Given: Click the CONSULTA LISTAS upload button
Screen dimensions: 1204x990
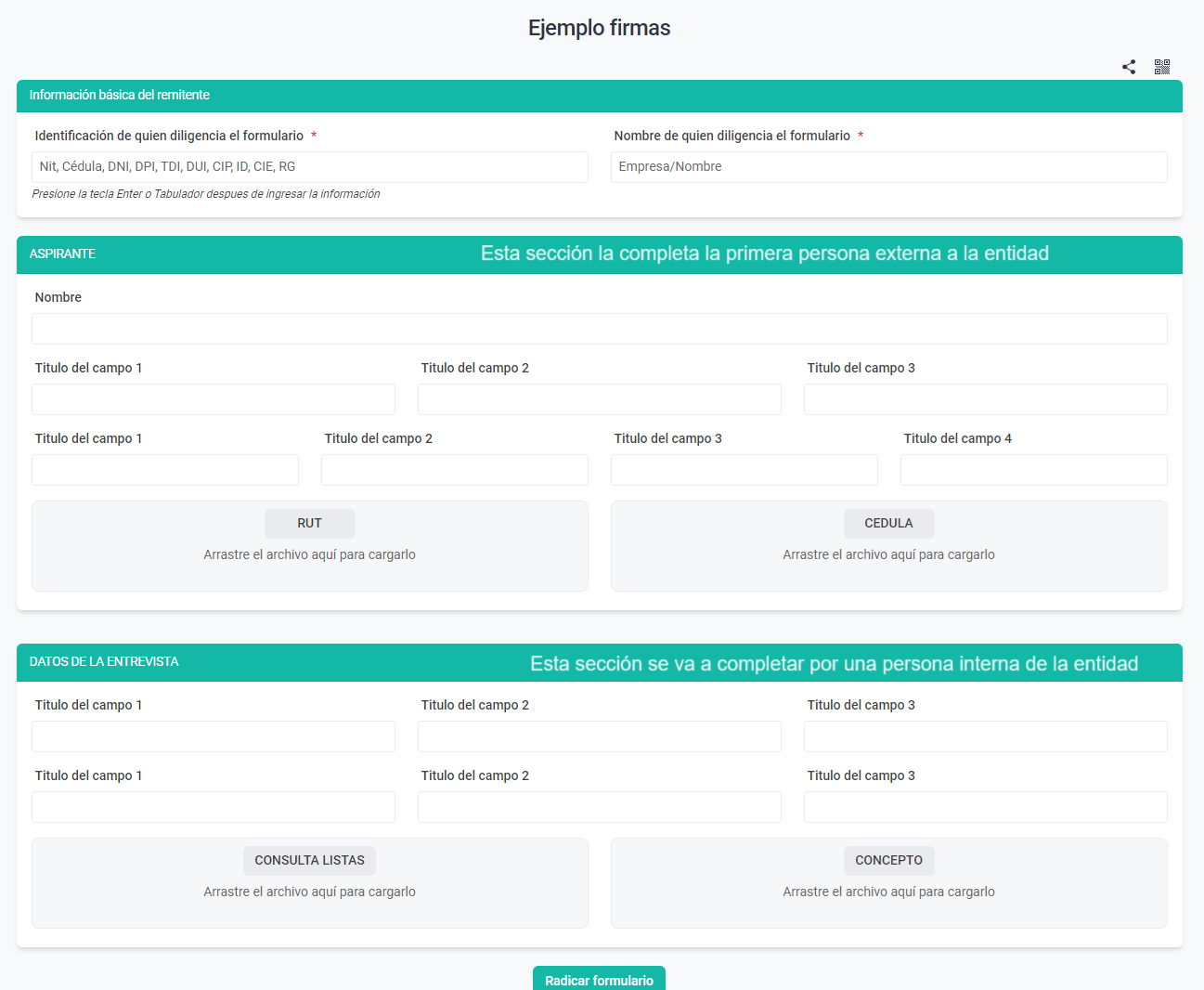Looking at the screenshot, I should click(309, 860).
